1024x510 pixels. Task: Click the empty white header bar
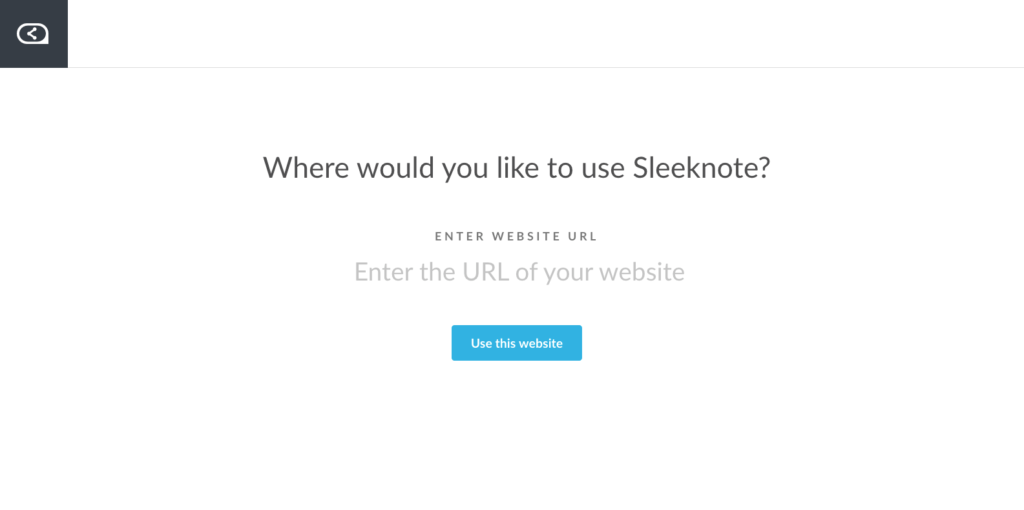pyautogui.click(x=546, y=34)
